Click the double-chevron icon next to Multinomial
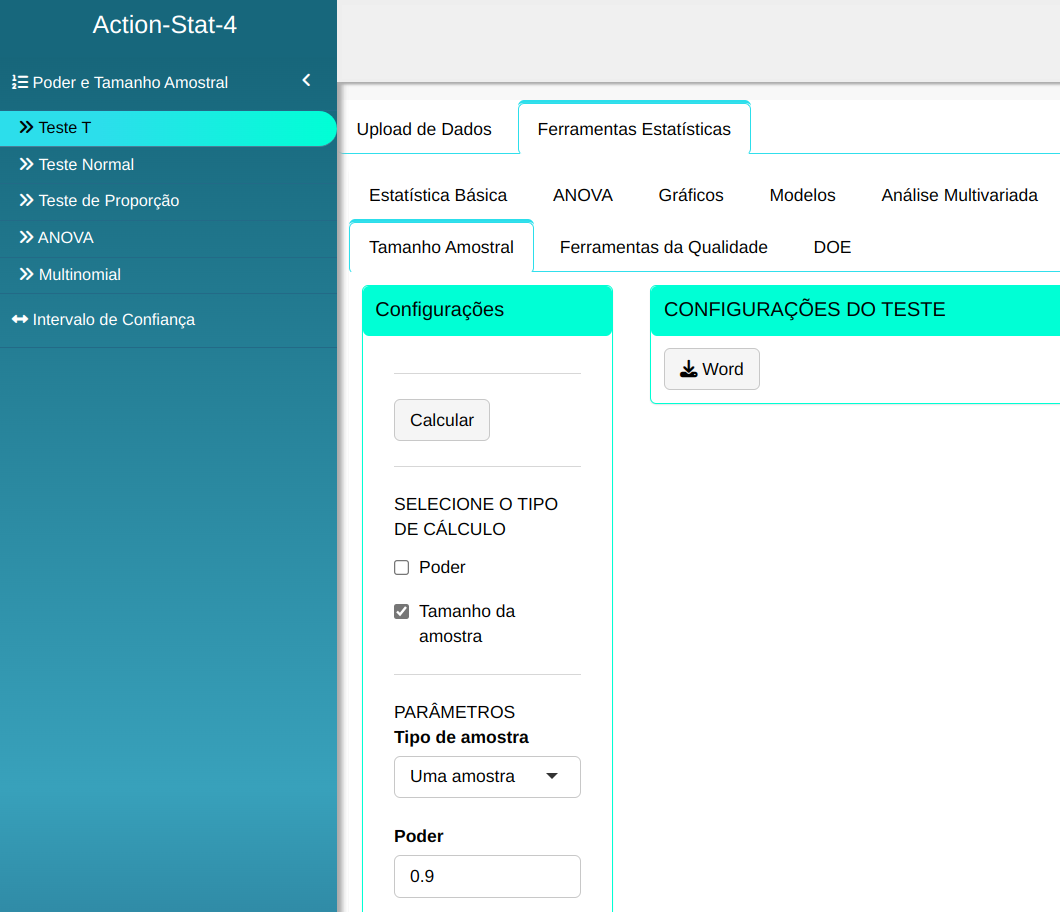 pyautogui.click(x=26, y=274)
